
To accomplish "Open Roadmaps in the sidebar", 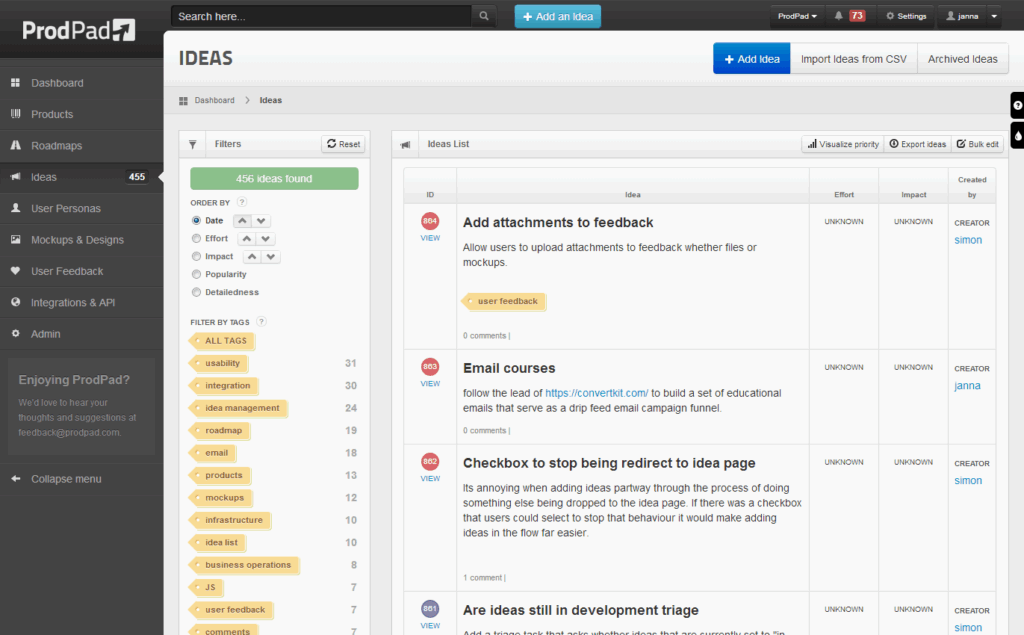I will [82, 146].
